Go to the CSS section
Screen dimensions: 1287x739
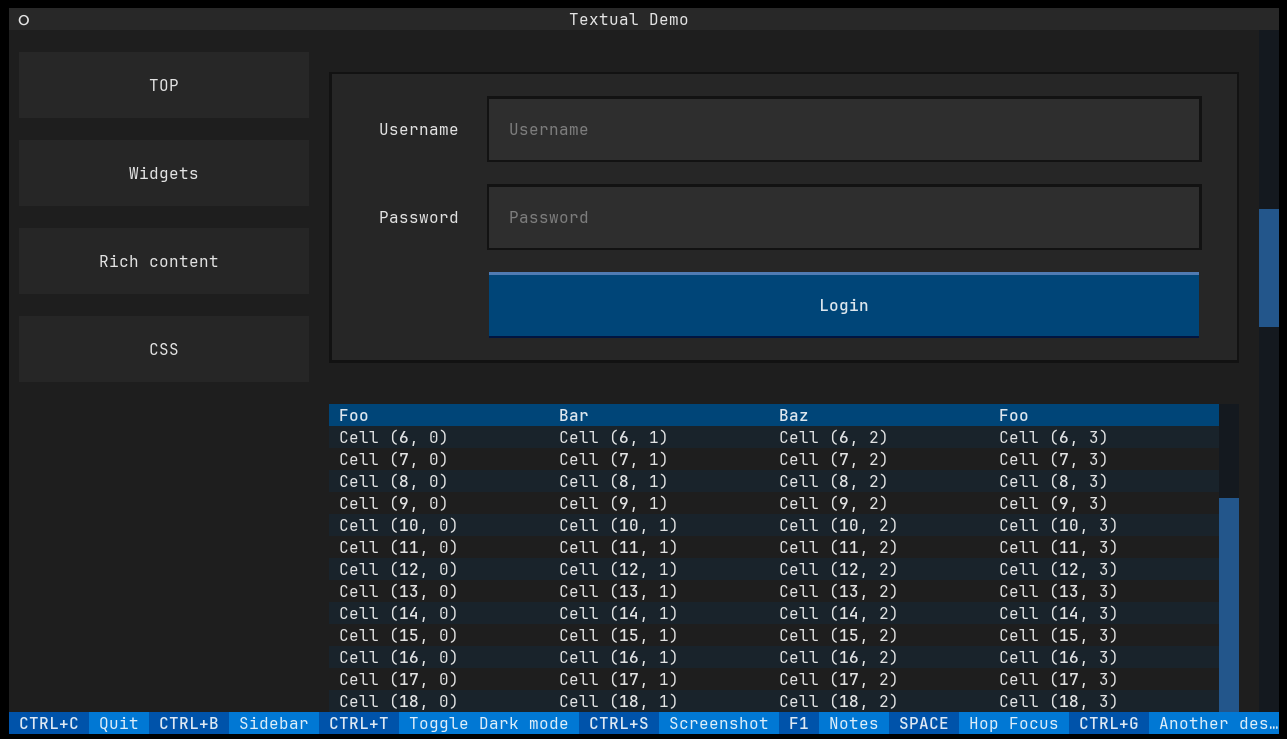164,349
